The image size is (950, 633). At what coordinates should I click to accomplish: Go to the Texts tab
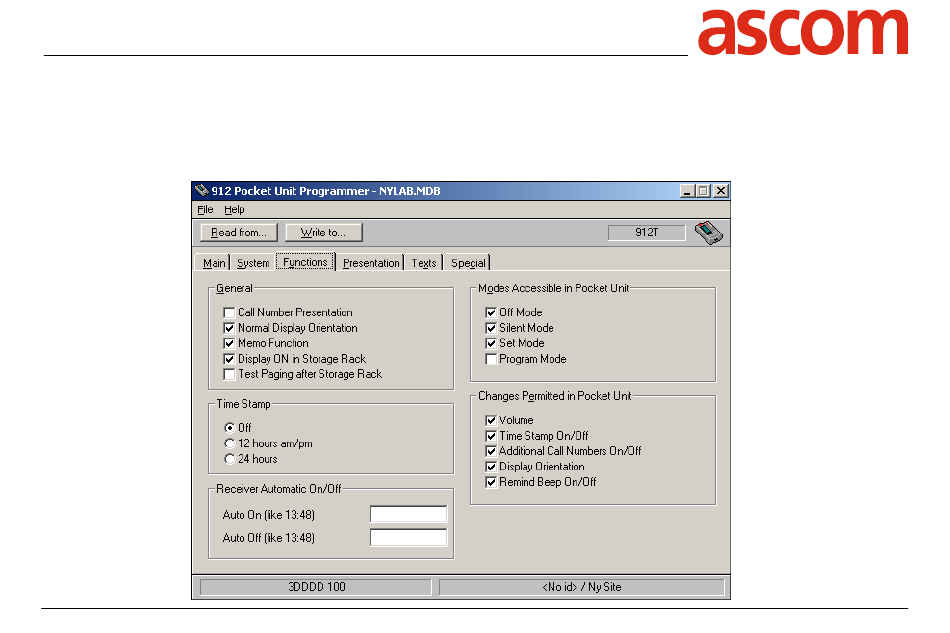click(x=424, y=263)
